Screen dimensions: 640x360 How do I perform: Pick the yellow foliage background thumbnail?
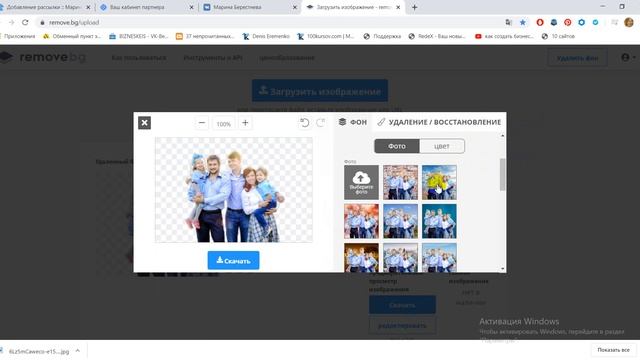[x=439, y=182]
